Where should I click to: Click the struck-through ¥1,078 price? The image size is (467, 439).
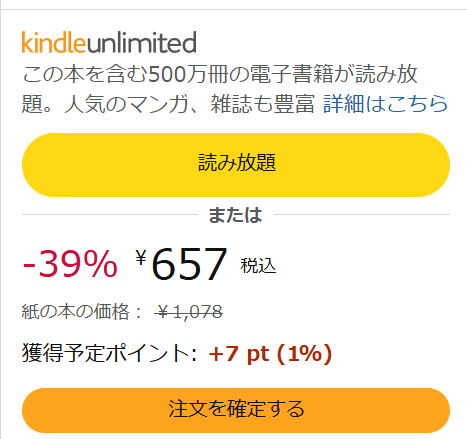pyautogui.click(x=189, y=312)
